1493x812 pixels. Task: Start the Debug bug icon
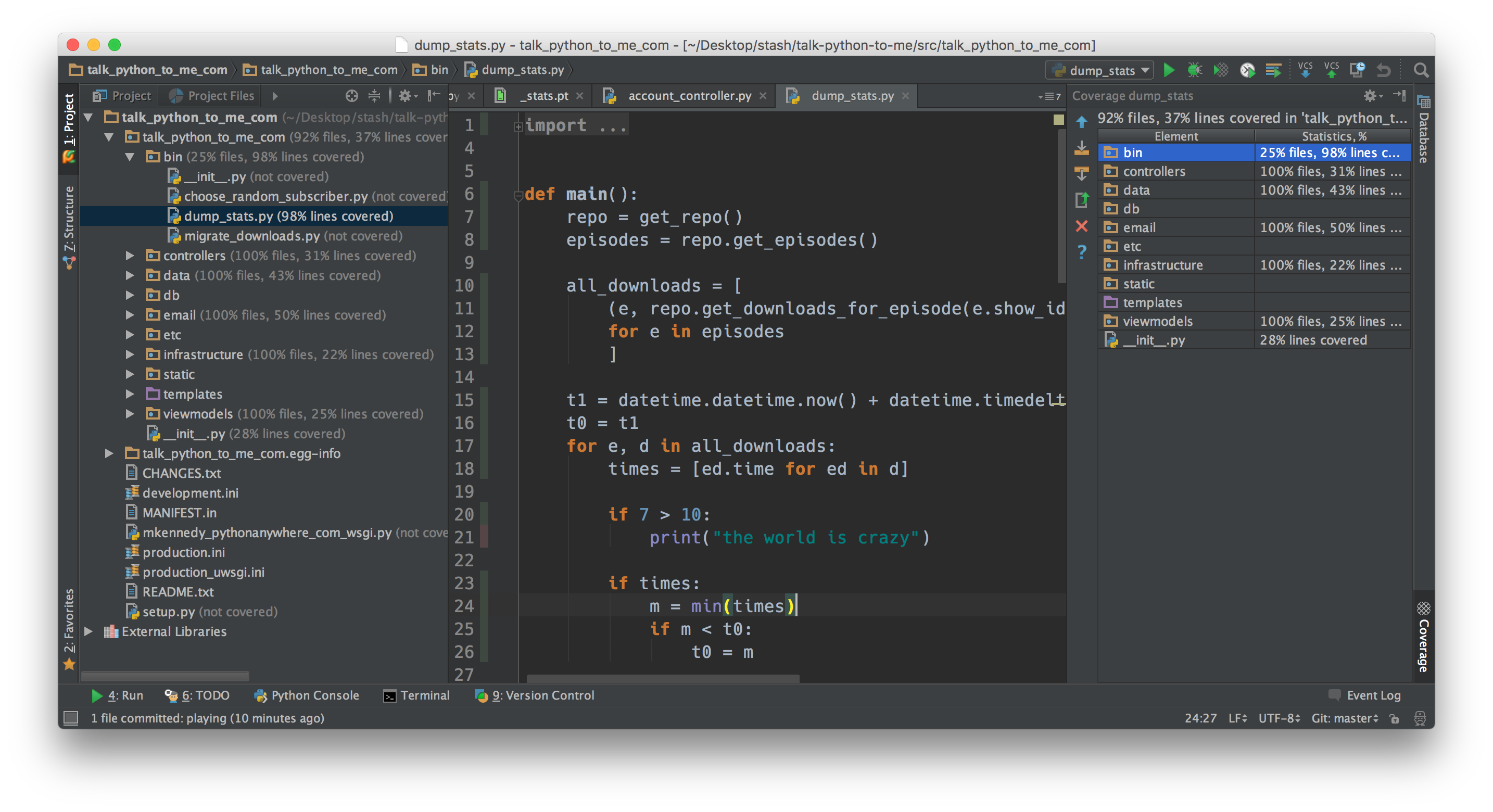point(1194,70)
